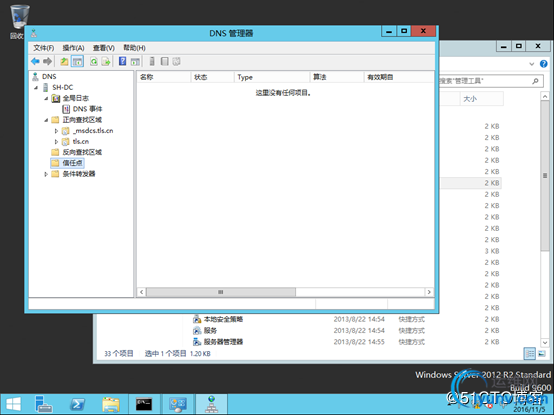The height and width of the screenshot is (415, 554).
Task: Sort by the 算法 column header
Action: [337, 77]
